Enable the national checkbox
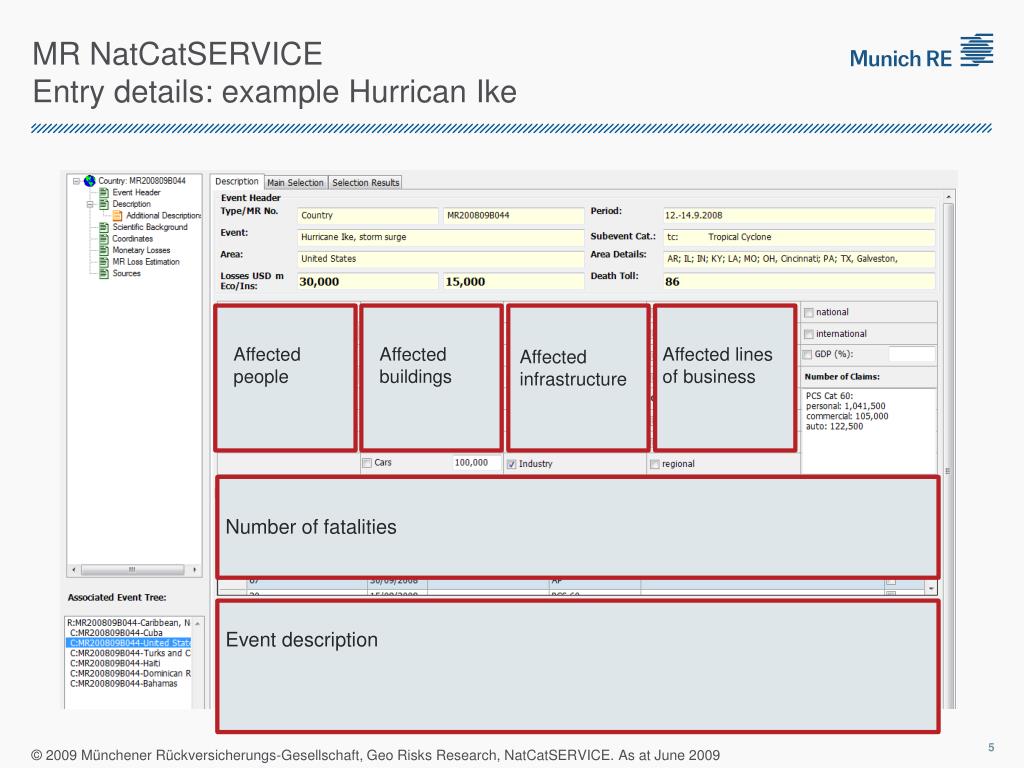 click(808, 313)
